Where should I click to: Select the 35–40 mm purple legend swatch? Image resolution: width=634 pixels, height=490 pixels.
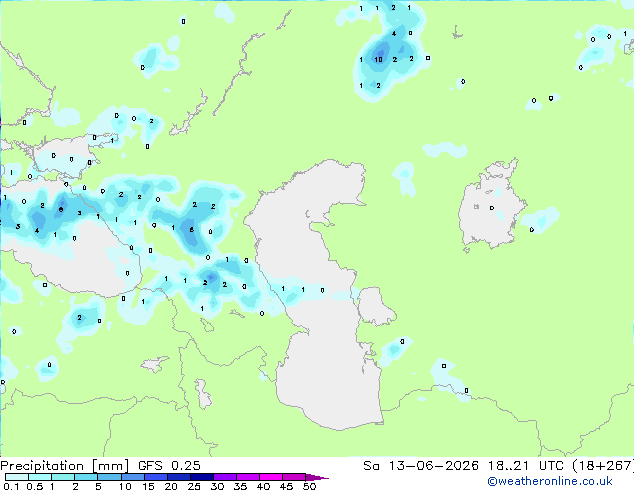[x=247, y=477]
